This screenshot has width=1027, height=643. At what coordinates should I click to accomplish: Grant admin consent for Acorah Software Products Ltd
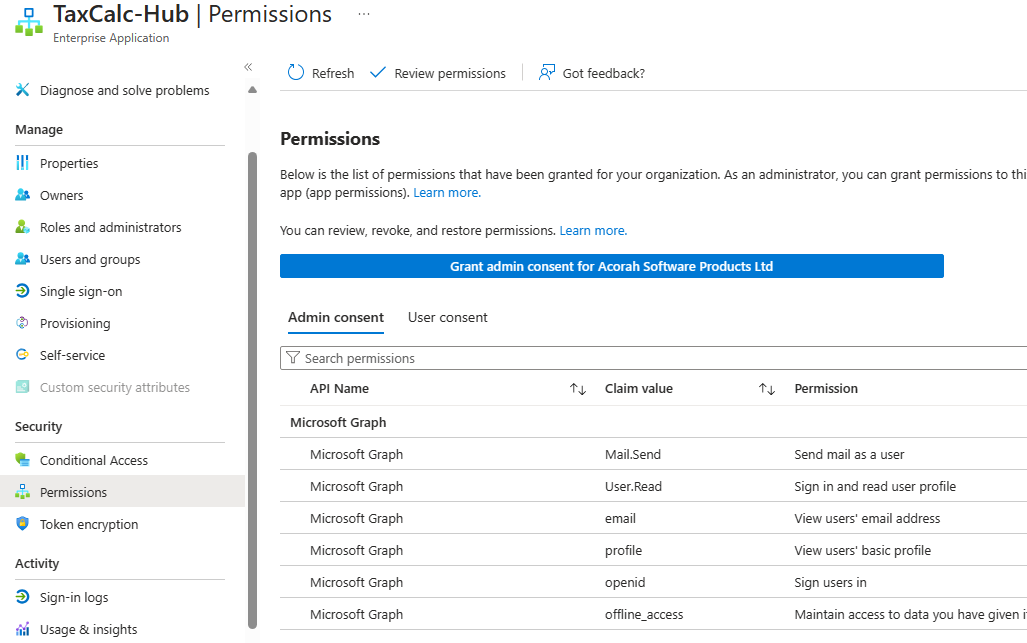point(611,266)
